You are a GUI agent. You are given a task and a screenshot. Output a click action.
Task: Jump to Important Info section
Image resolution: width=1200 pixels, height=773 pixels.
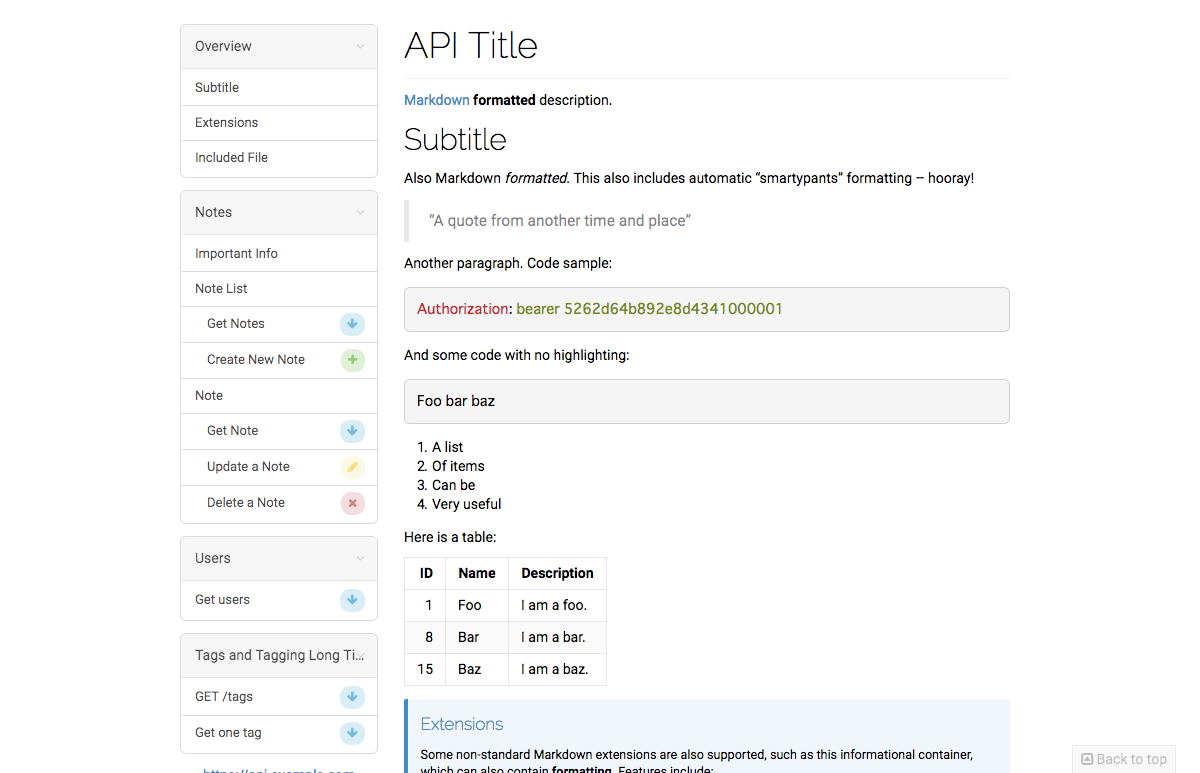236,254
